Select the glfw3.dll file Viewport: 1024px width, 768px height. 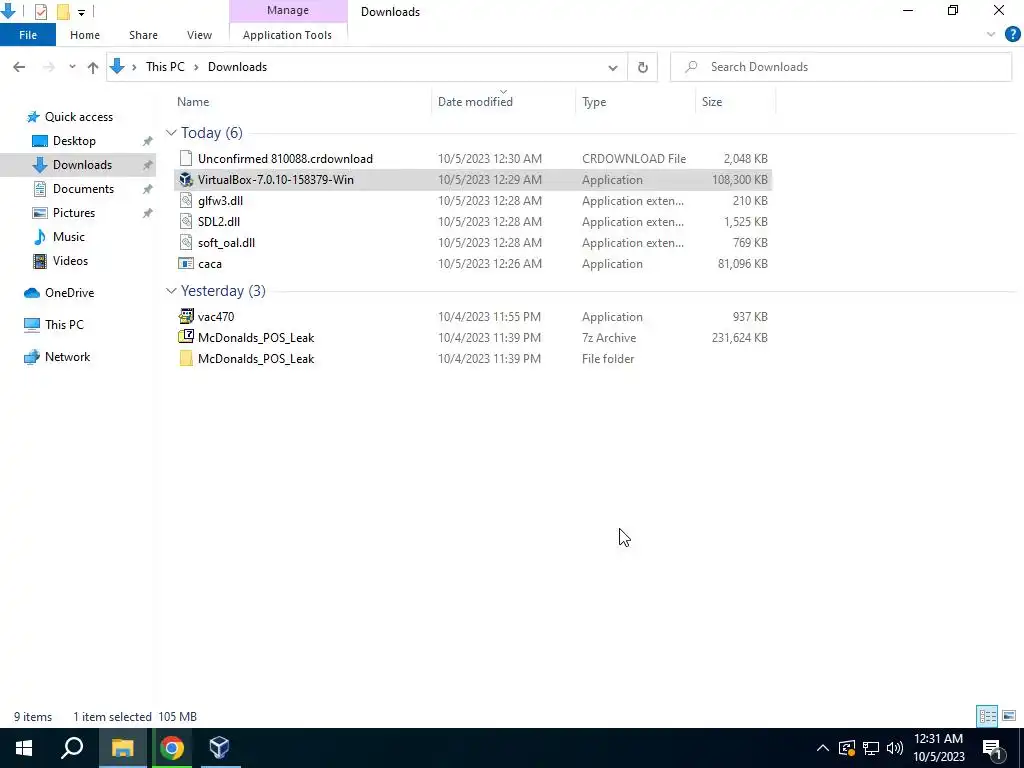pyautogui.click(x=220, y=200)
